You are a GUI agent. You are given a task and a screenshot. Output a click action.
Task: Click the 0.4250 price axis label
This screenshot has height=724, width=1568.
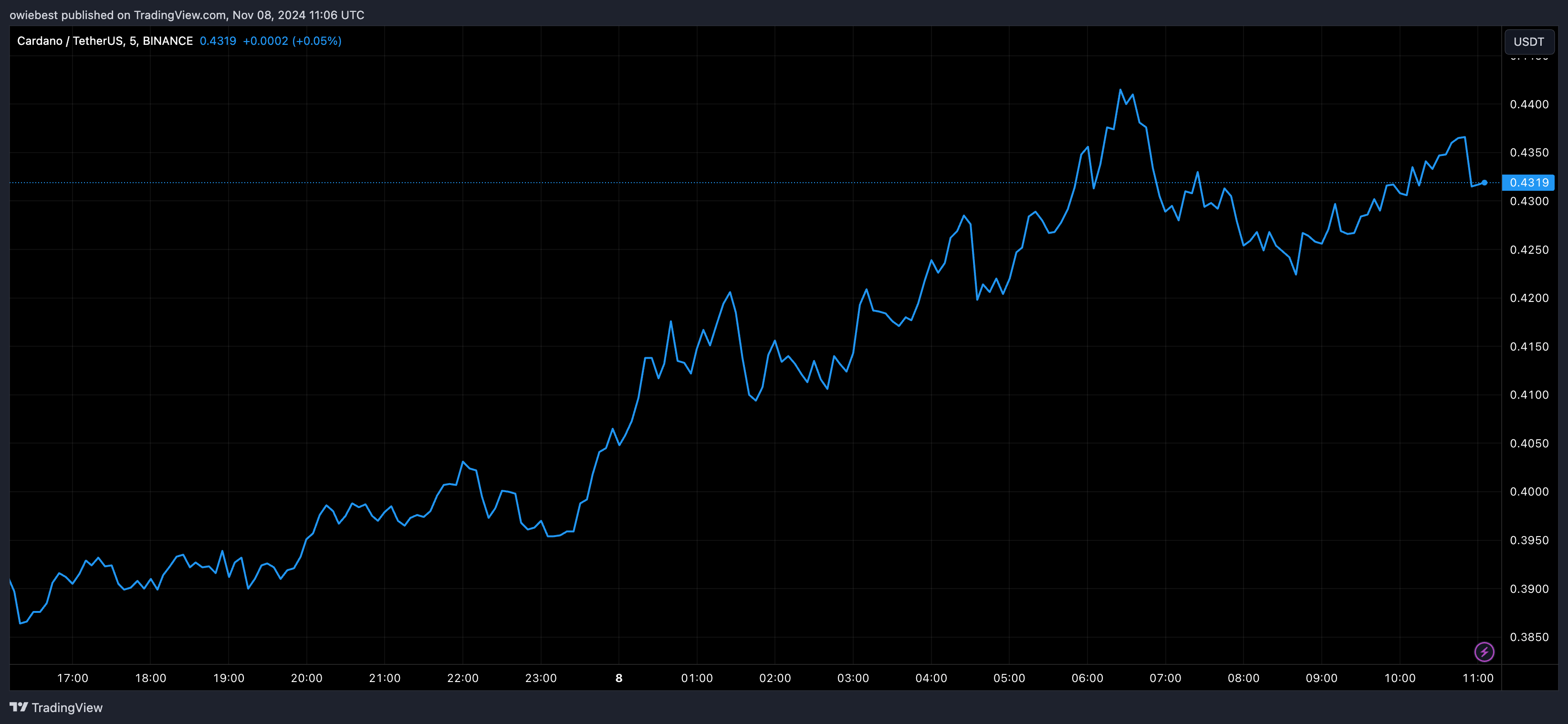pos(1529,250)
